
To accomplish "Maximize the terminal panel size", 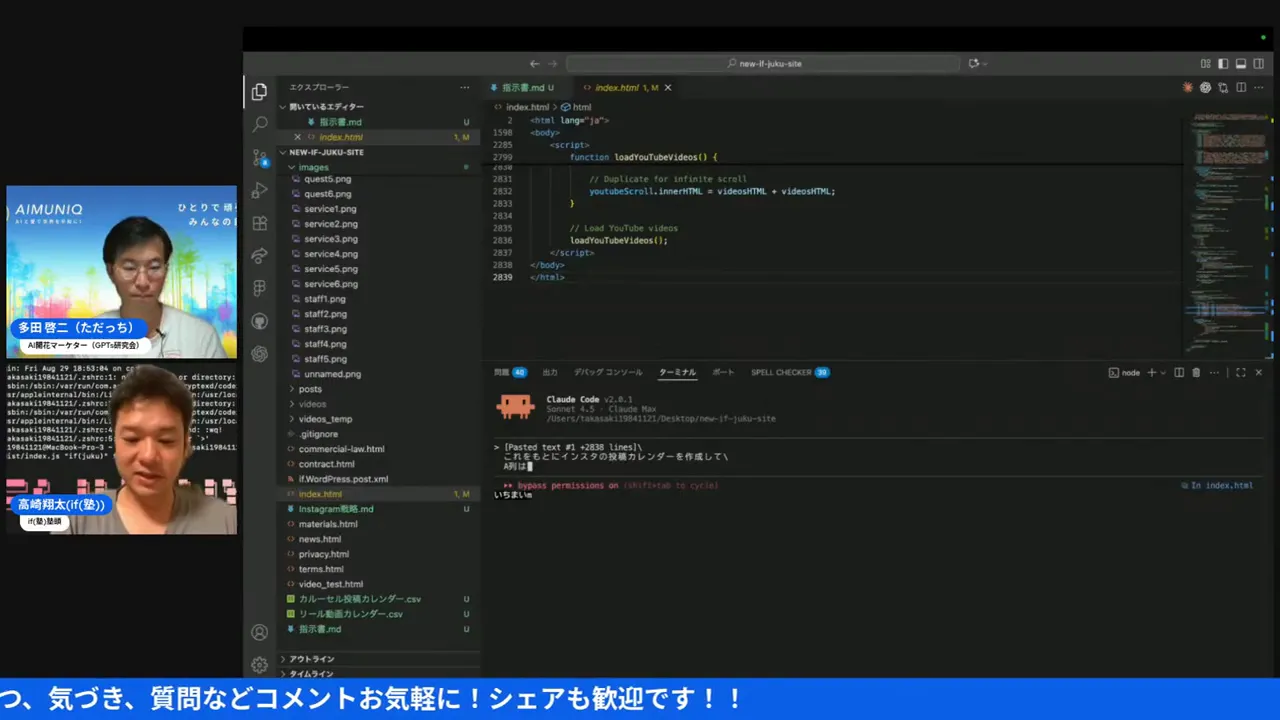I will coord(1240,373).
